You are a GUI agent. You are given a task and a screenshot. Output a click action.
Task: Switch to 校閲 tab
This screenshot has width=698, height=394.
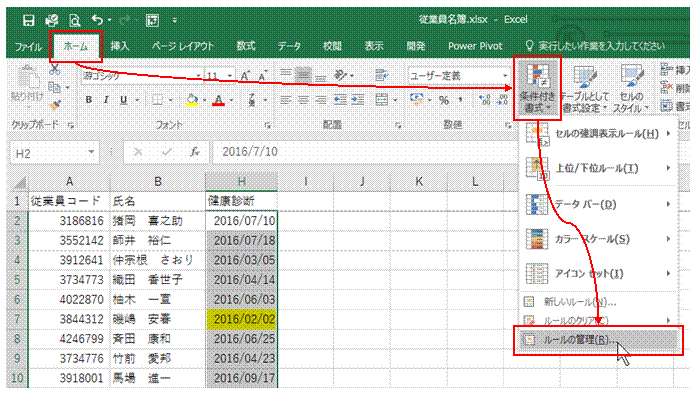click(332, 46)
